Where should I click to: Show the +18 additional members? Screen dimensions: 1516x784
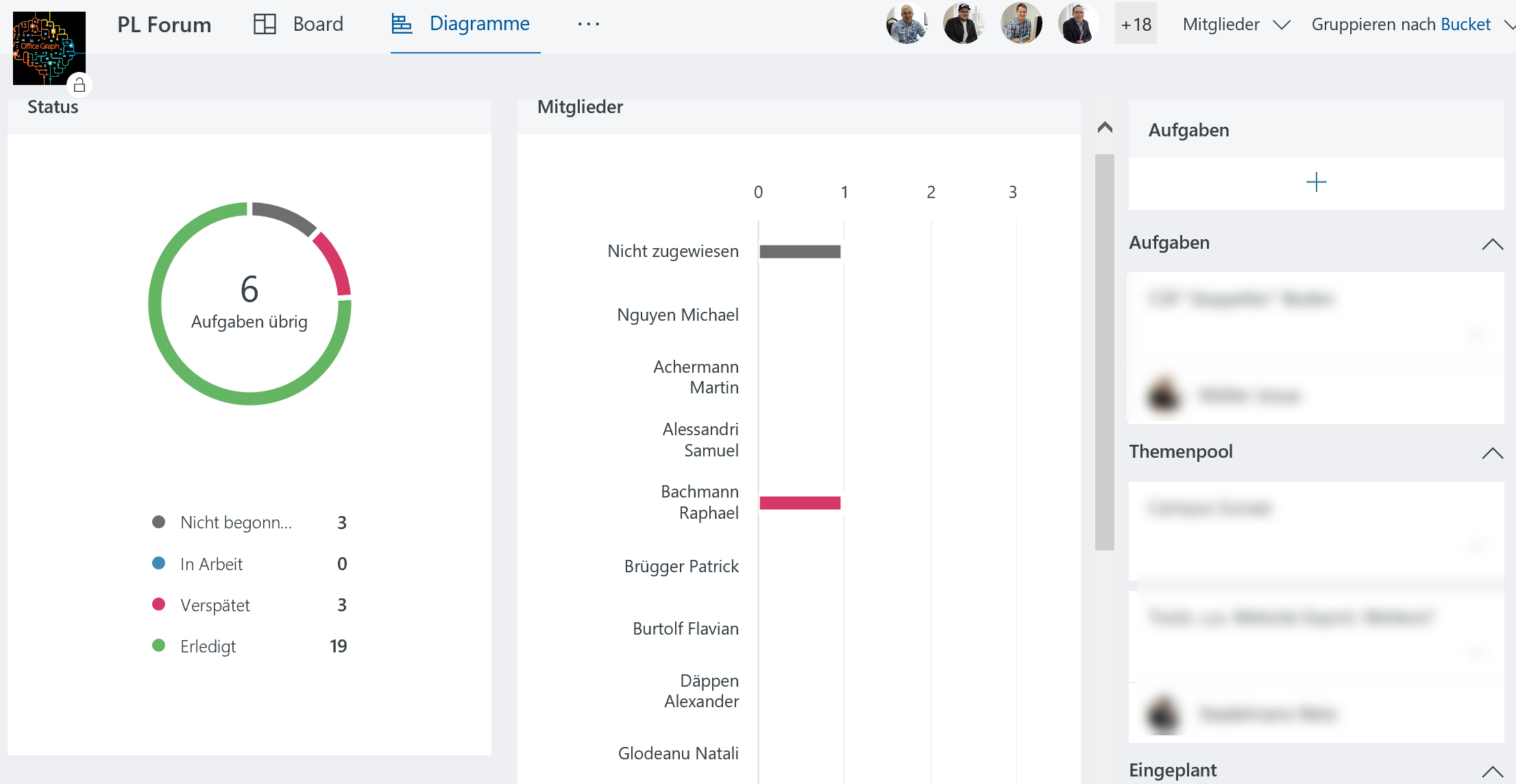coord(1136,24)
